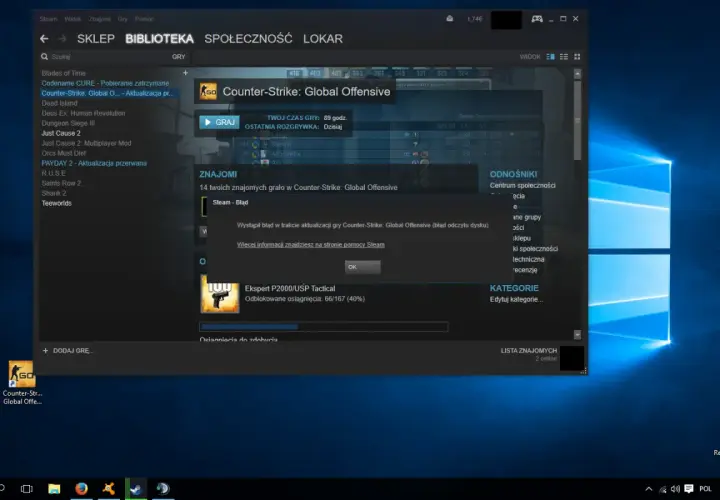
Task: Click the GRAJ play button
Action: [219, 122]
